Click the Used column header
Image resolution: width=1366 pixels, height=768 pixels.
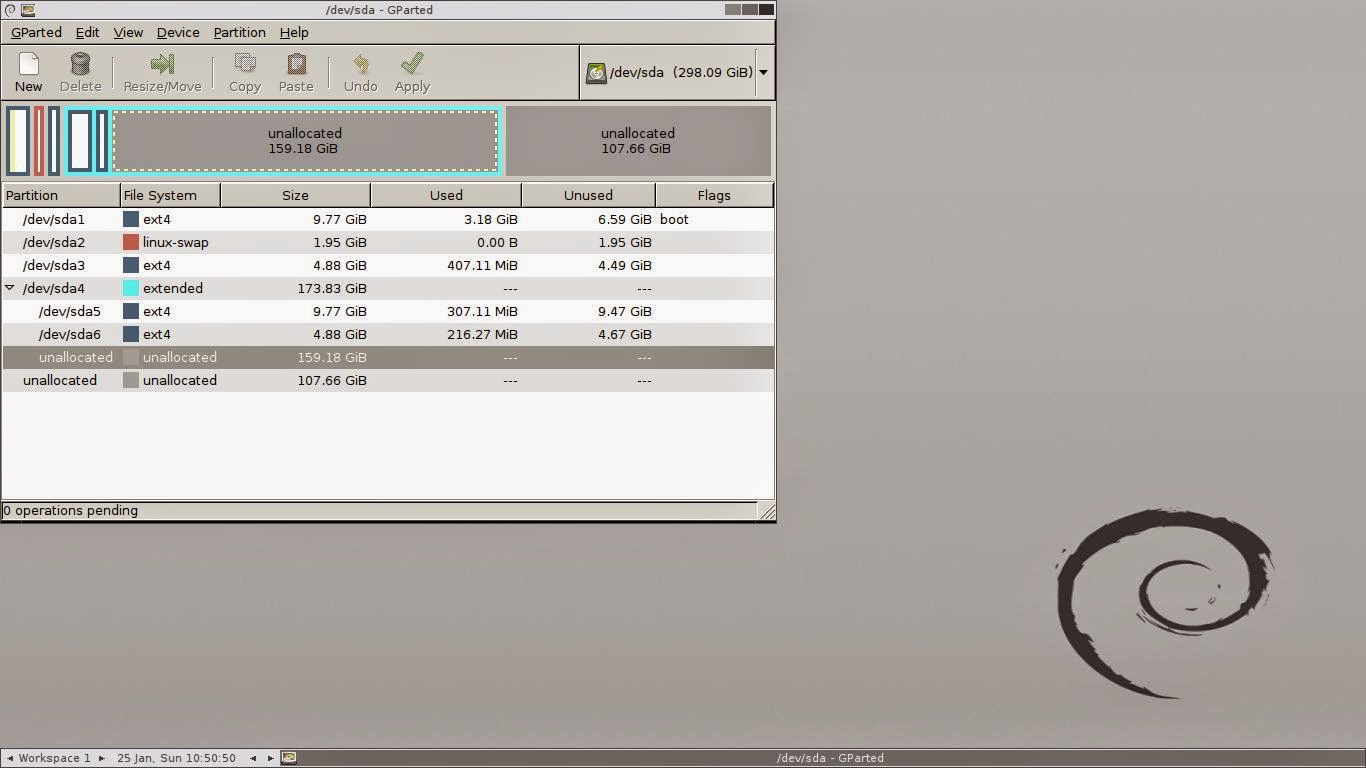click(446, 195)
